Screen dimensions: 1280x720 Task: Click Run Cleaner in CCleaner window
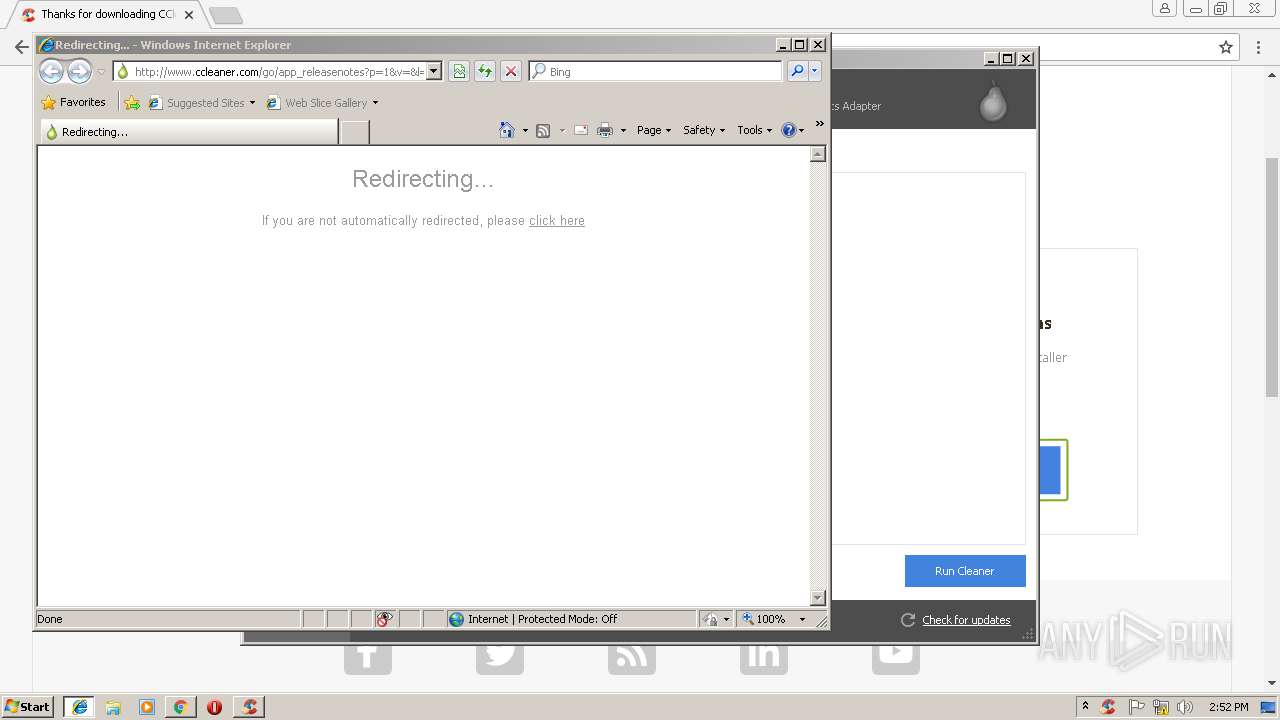click(965, 571)
